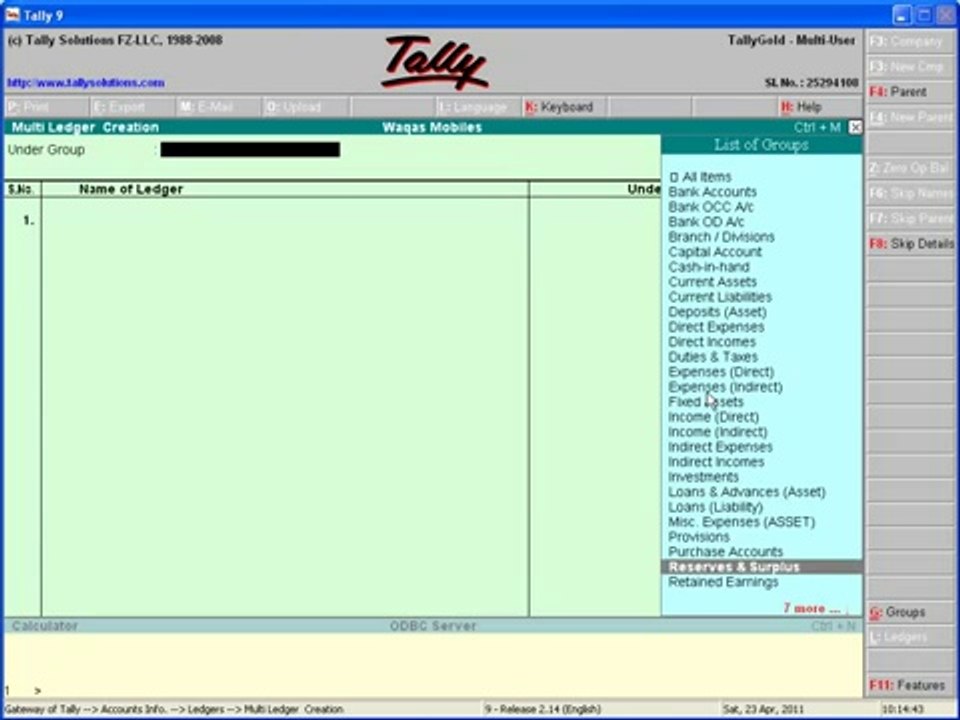The height and width of the screenshot is (720, 960).
Task: Click F3: Company side button
Action: [911, 42]
